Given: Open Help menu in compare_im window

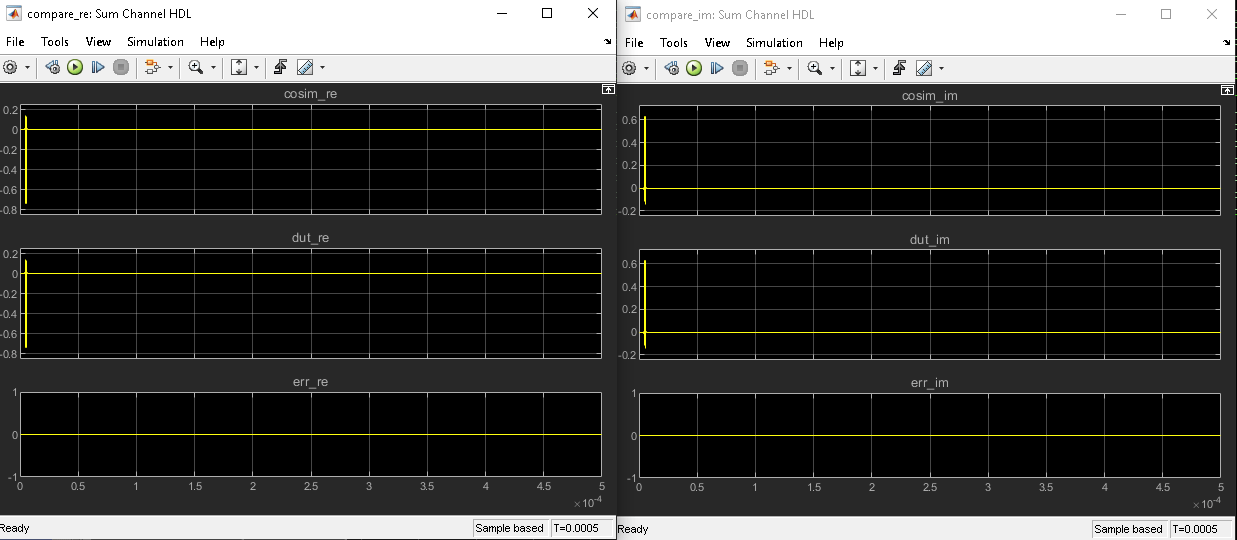Looking at the screenshot, I should 831,43.
